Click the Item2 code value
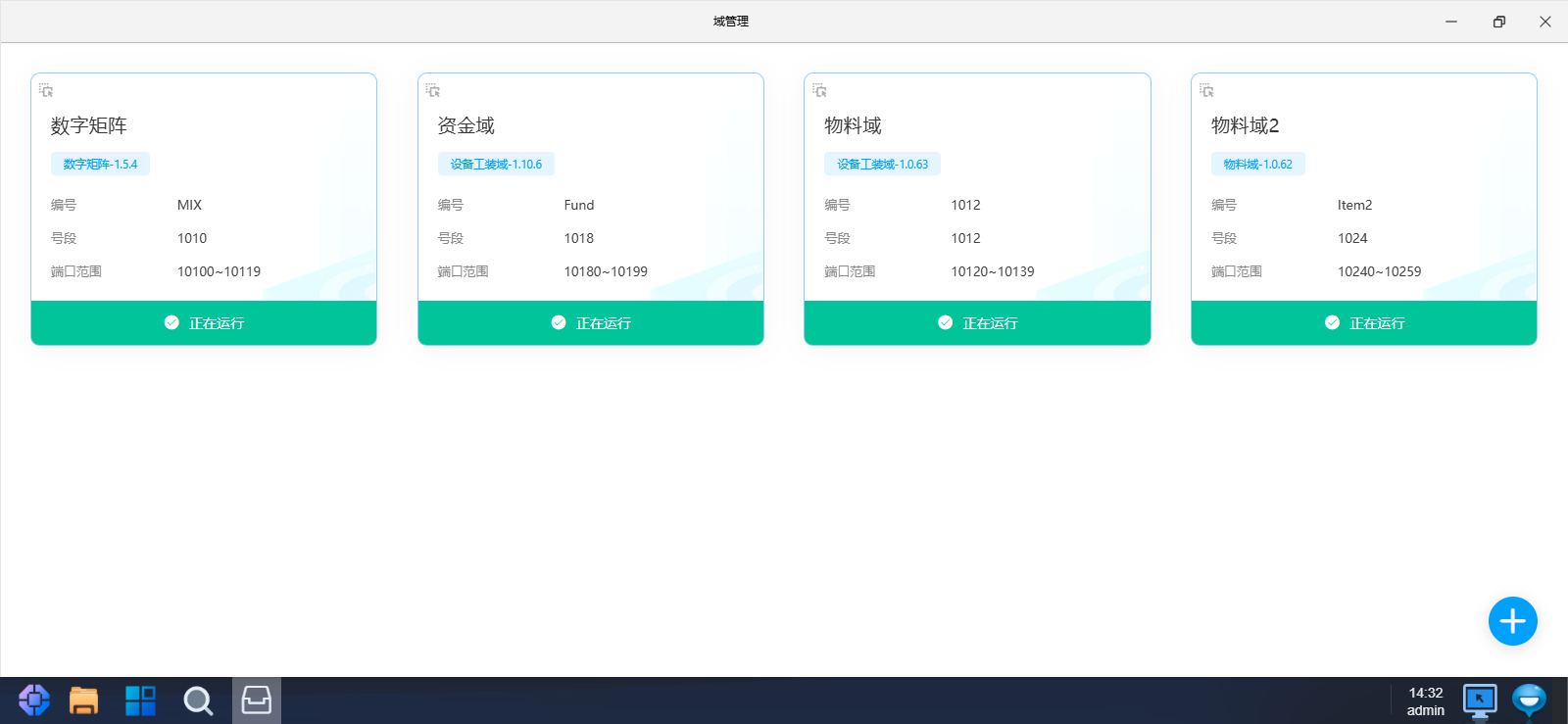The image size is (1568, 724). (x=1354, y=205)
